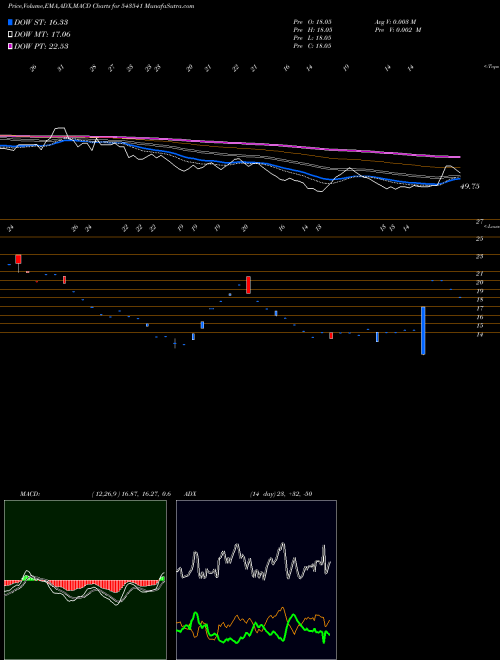
Task: Click the 'Pre V: 0.002 M' volume text
Action: [400, 30]
